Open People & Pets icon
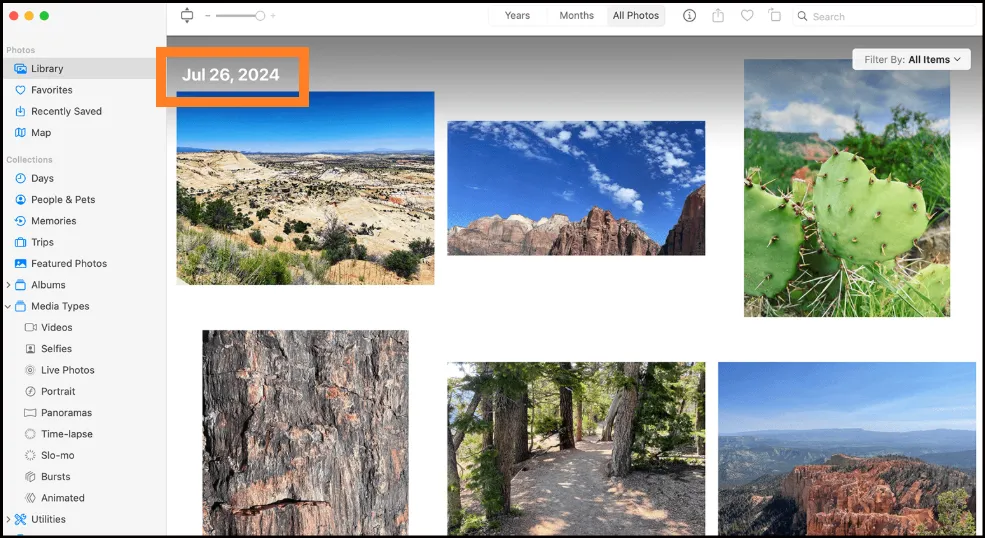 point(20,200)
